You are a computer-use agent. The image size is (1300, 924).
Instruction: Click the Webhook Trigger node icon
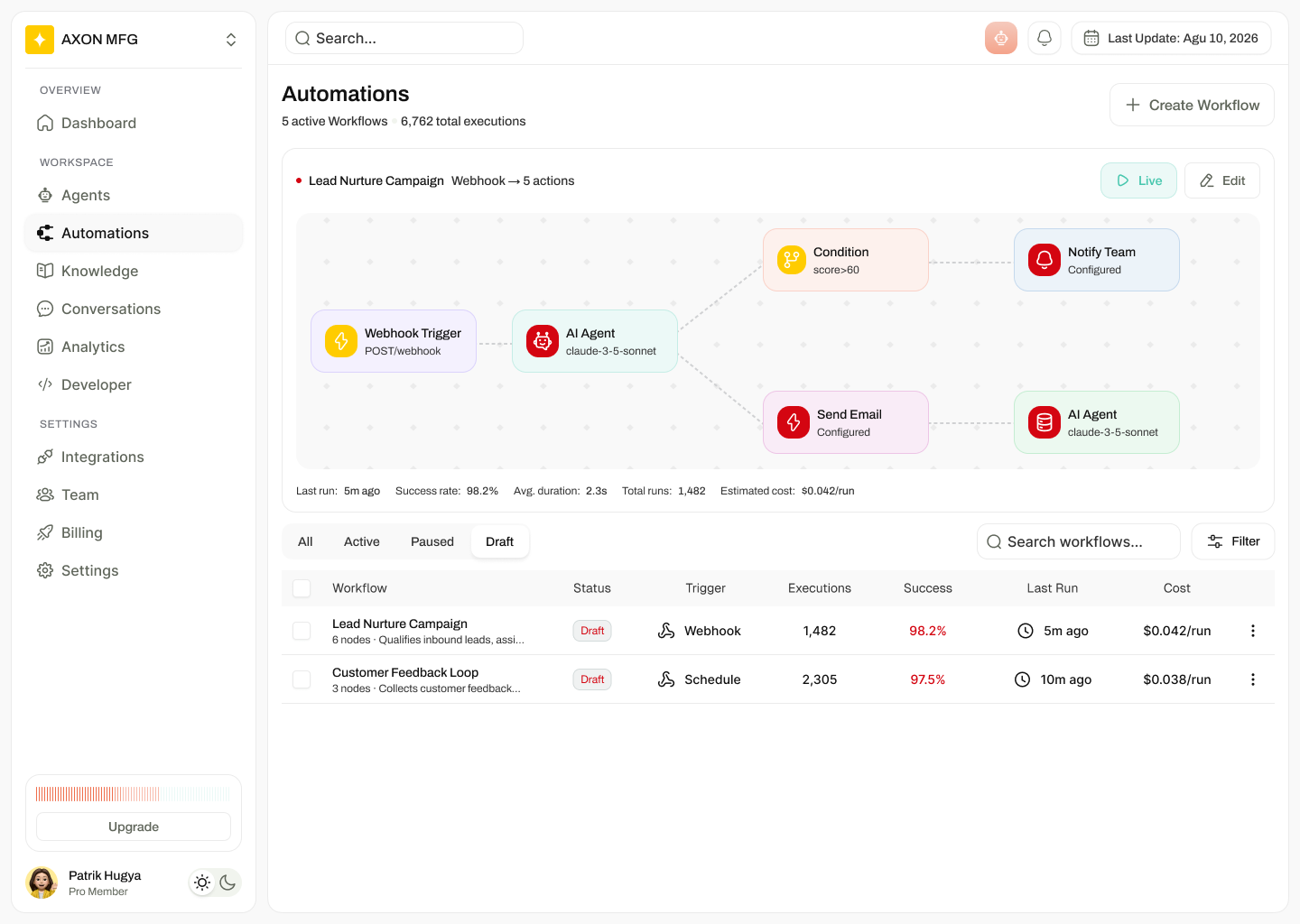pyautogui.click(x=341, y=341)
